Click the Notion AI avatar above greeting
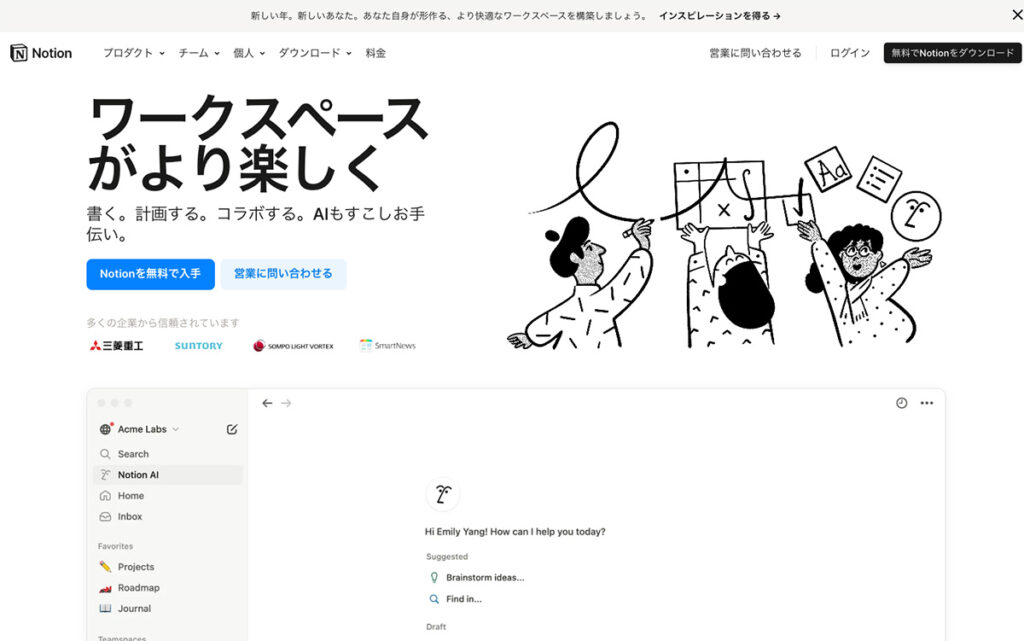The height and width of the screenshot is (641, 1024). tap(443, 494)
